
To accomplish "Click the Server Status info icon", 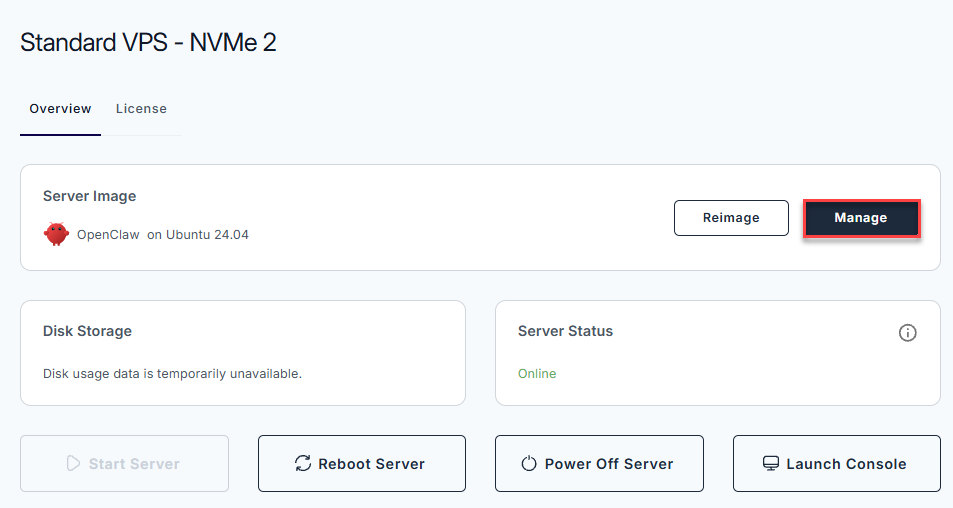I will pos(907,332).
